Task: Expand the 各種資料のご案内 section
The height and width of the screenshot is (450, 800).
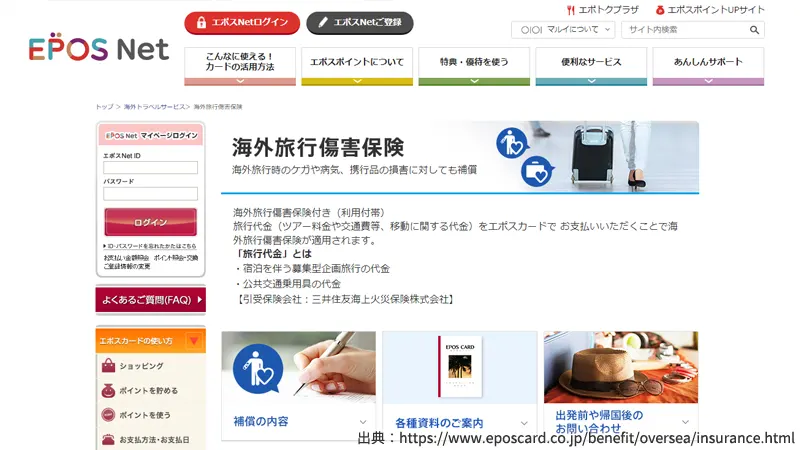Action: 460,423
